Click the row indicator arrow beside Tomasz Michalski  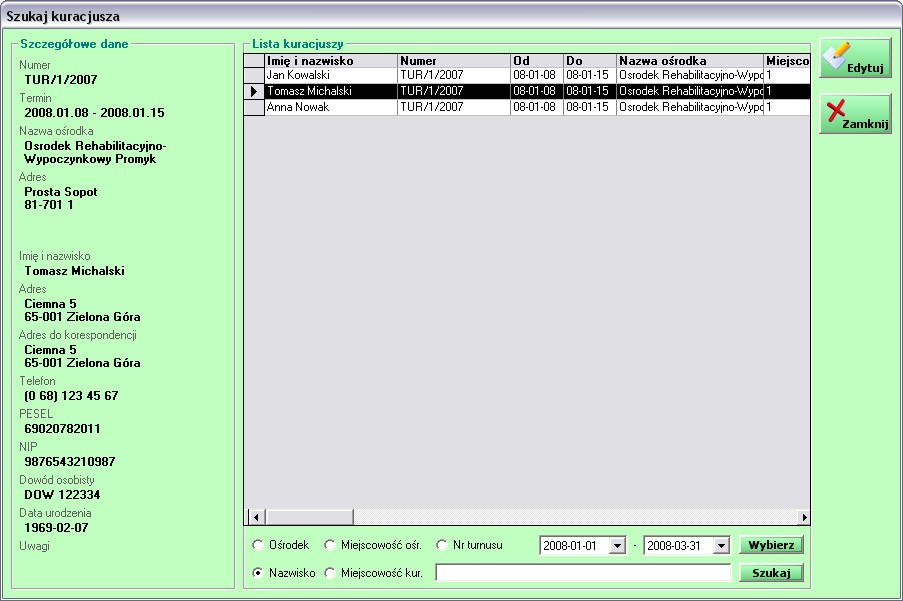[x=254, y=91]
